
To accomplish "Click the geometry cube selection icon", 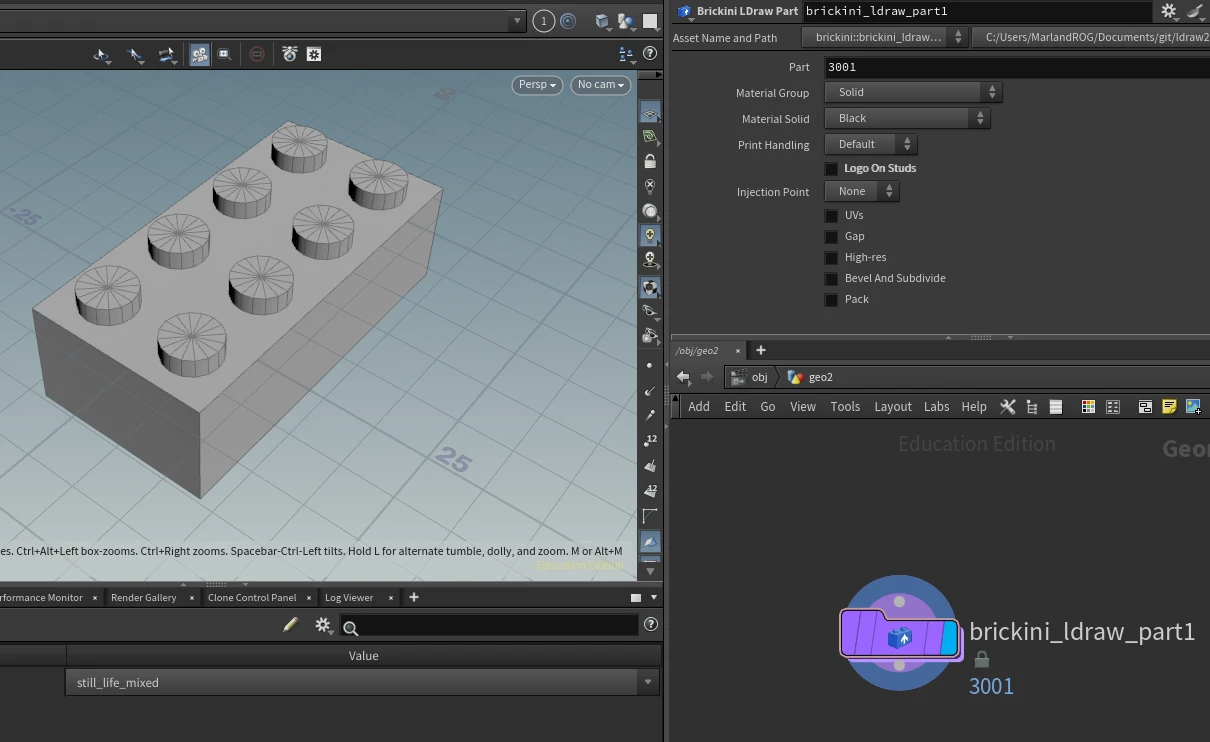I will point(601,21).
